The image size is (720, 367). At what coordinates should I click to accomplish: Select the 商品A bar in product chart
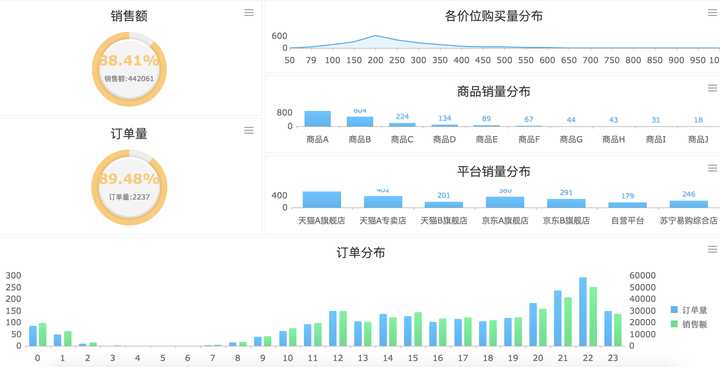(317, 119)
